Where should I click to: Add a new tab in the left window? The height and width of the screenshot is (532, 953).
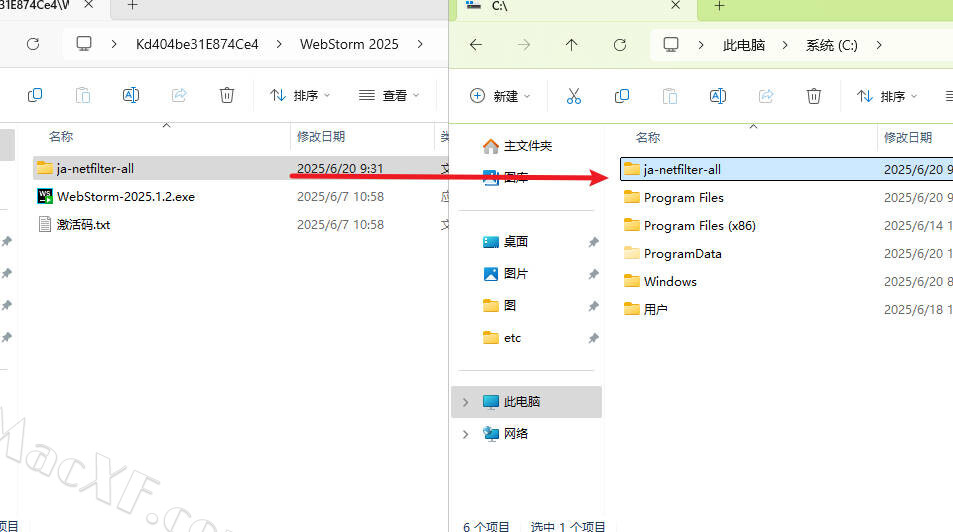(x=132, y=5)
